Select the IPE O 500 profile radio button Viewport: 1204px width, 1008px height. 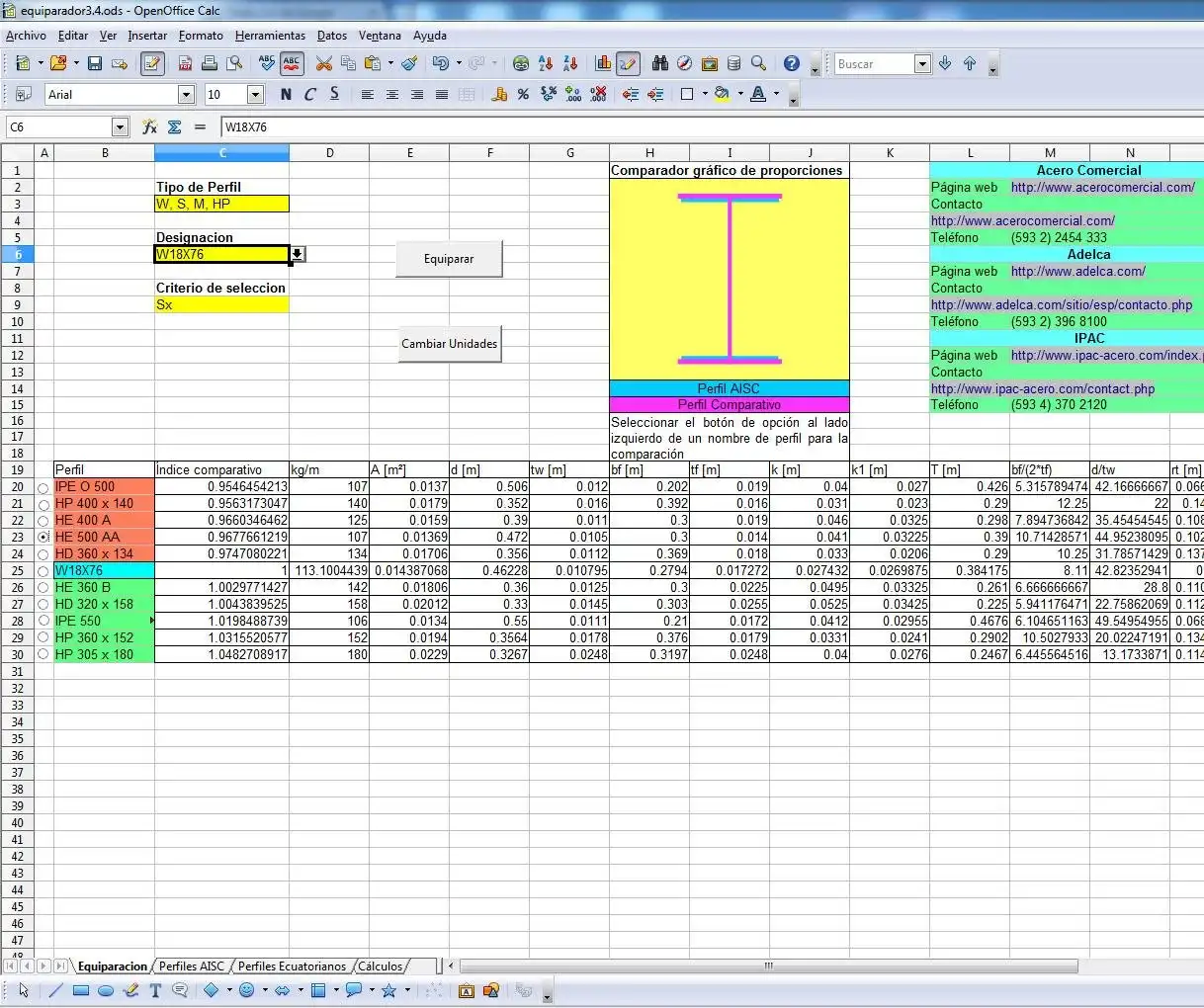(x=43, y=487)
